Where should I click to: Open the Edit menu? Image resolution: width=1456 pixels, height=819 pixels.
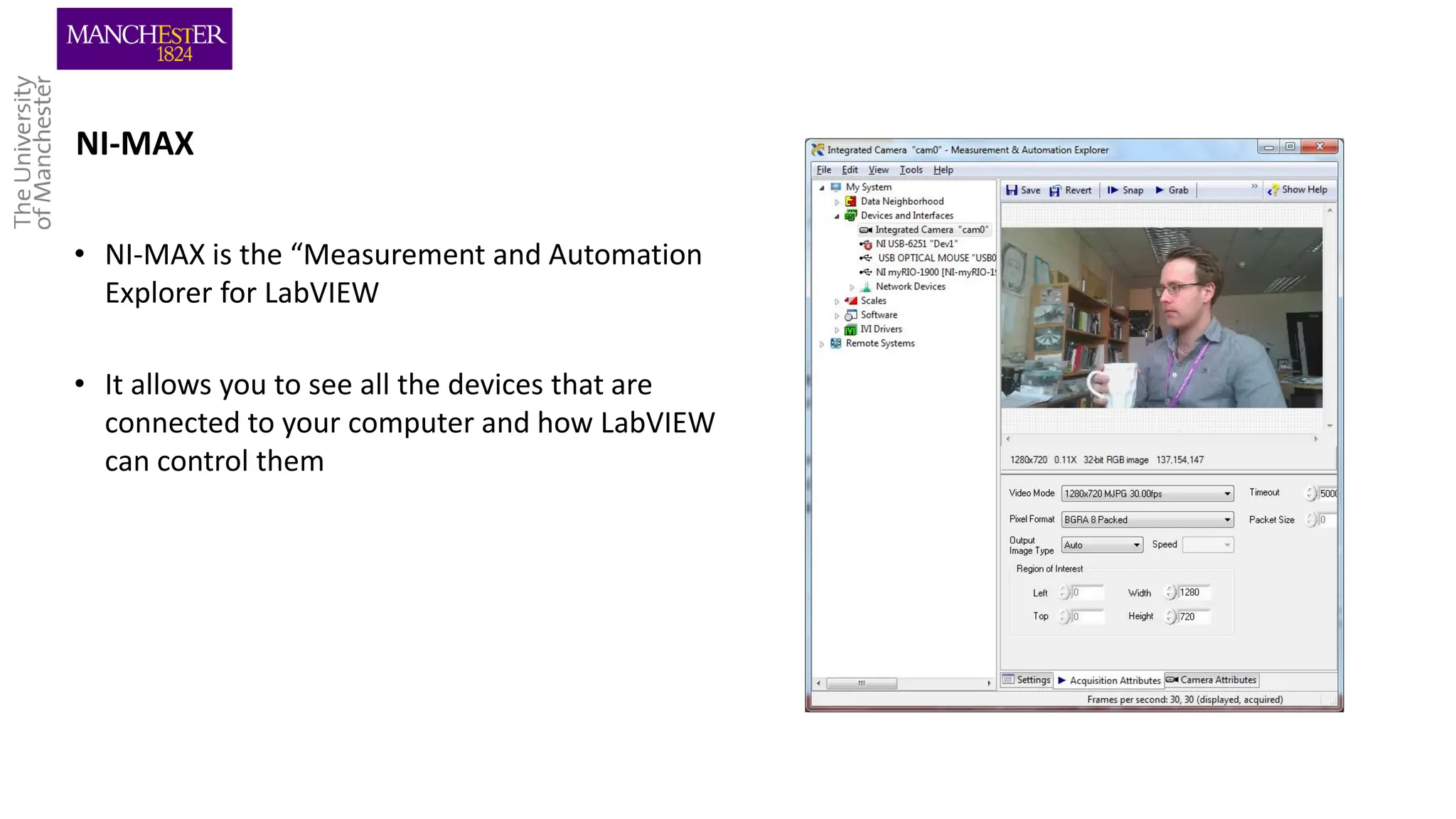850,170
